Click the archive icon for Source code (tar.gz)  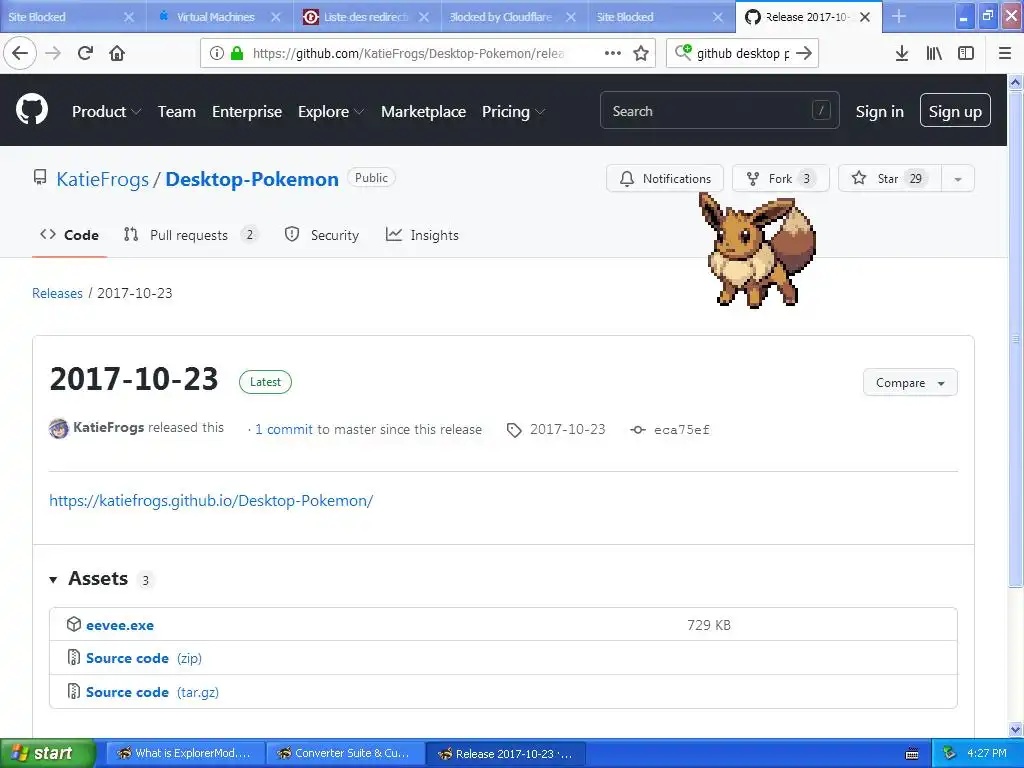74,692
